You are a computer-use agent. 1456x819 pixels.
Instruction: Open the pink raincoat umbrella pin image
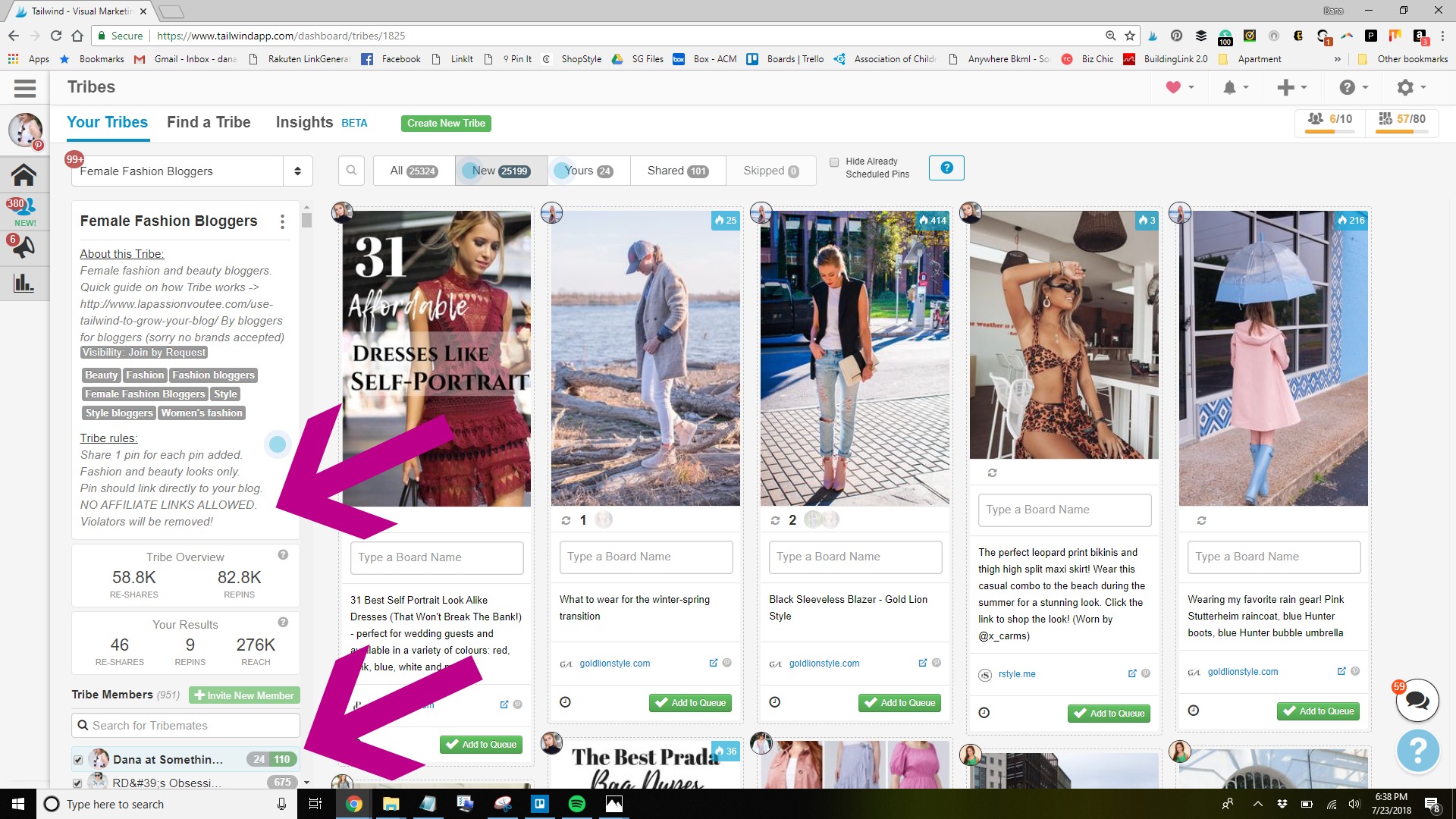[1273, 358]
